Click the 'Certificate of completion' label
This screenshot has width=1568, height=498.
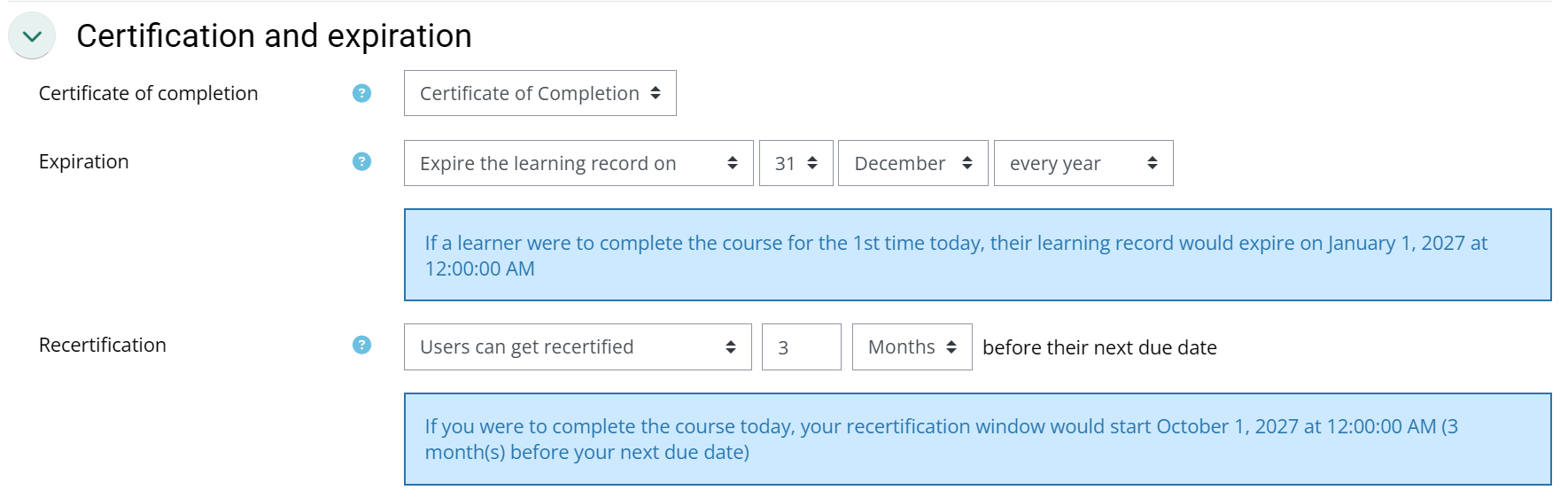point(149,93)
